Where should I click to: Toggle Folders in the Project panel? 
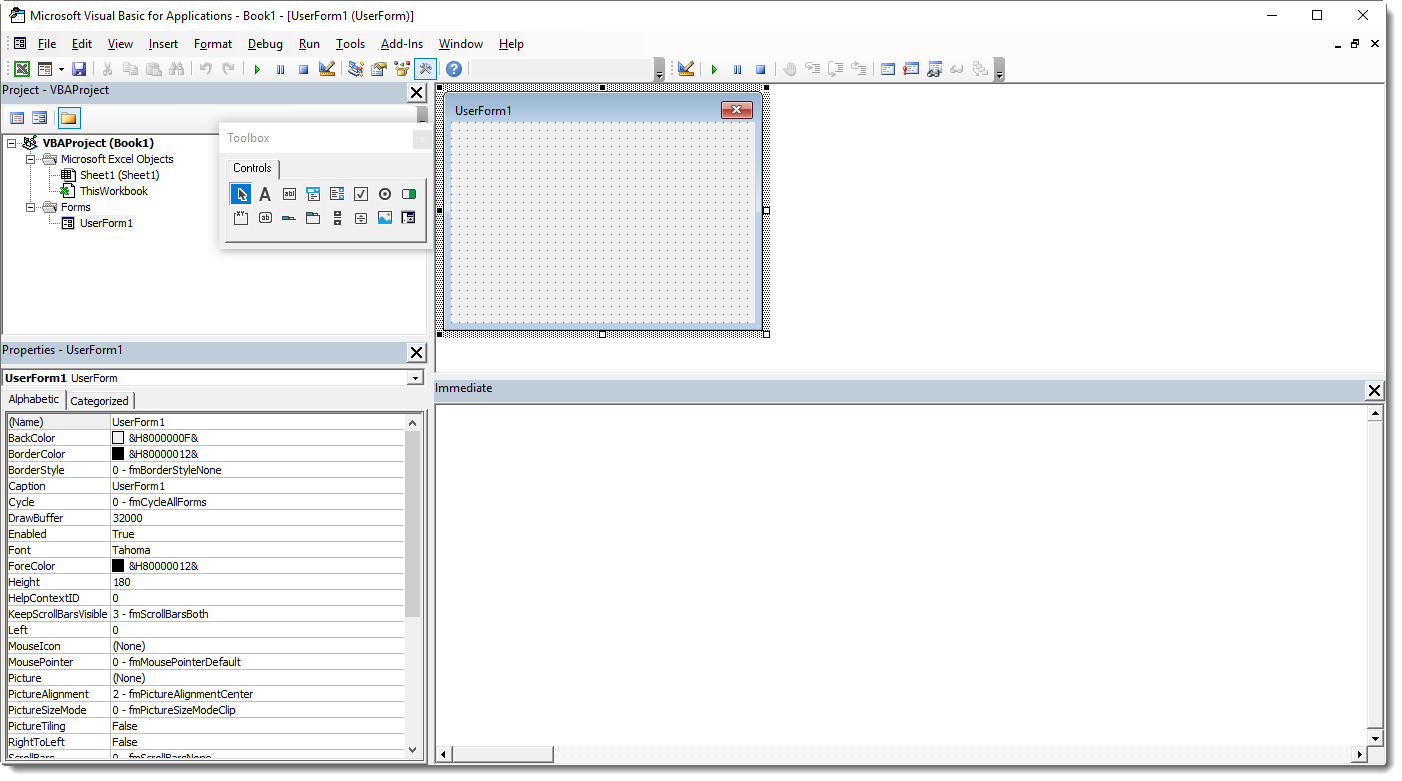tap(68, 118)
